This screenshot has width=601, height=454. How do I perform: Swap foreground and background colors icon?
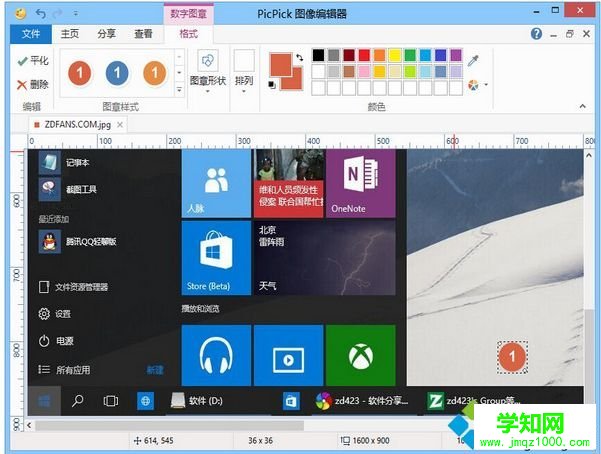click(299, 58)
